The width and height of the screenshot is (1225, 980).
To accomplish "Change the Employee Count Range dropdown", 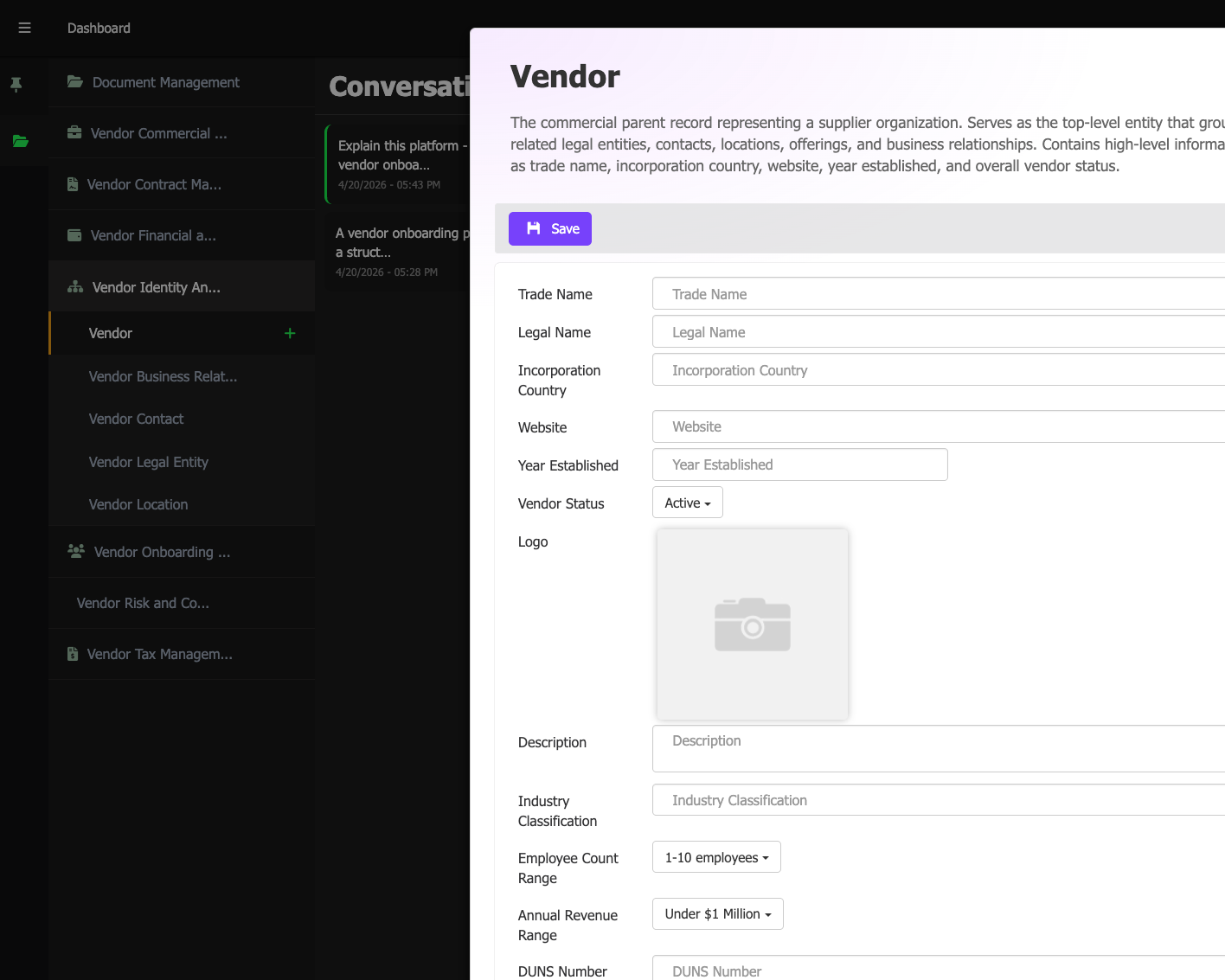I will click(x=716, y=856).
